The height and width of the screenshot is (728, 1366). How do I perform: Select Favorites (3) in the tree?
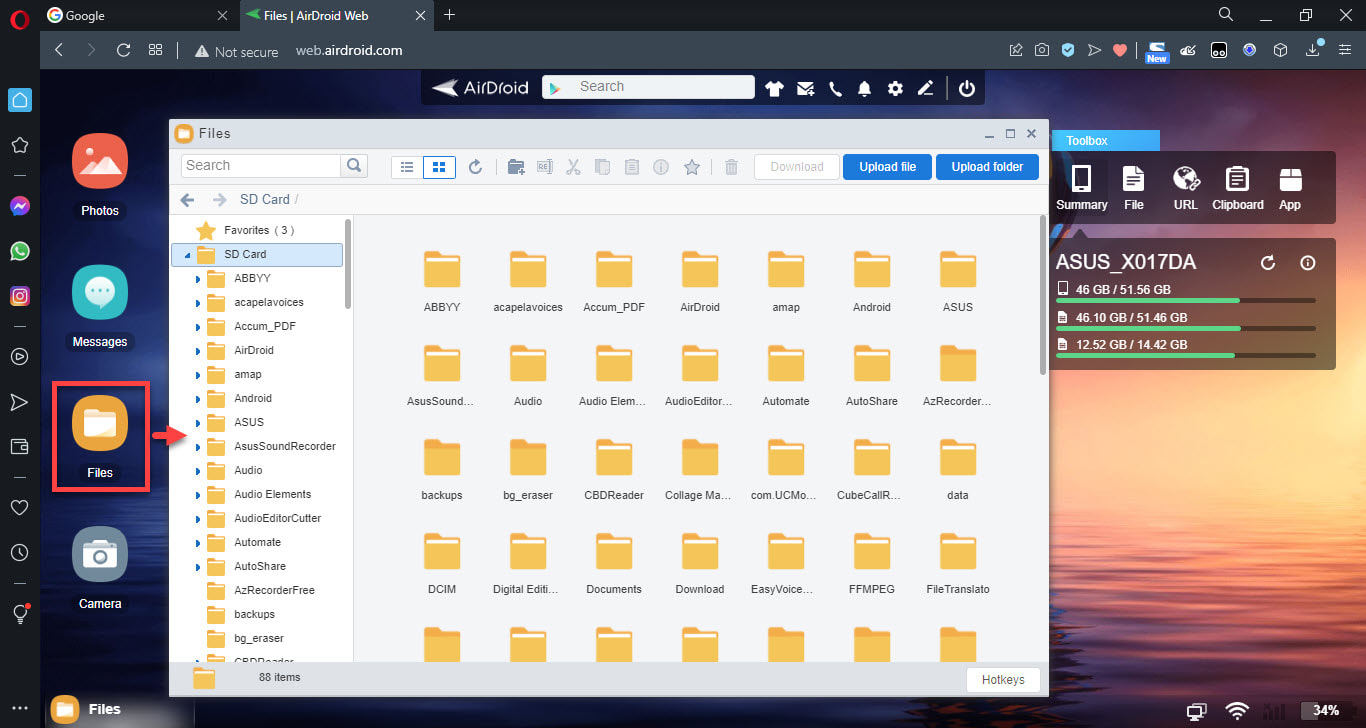(x=258, y=230)
